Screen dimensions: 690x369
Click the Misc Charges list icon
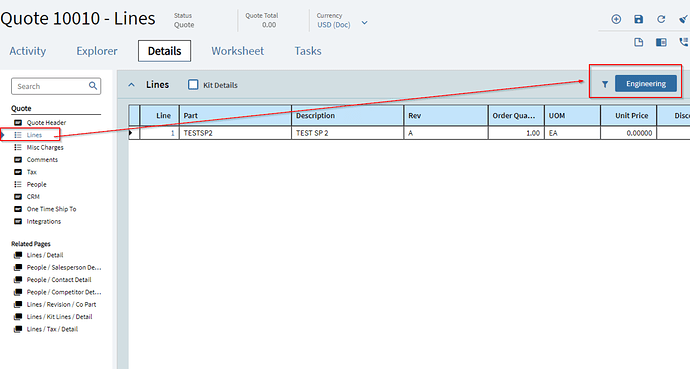[x=18, y=147]
